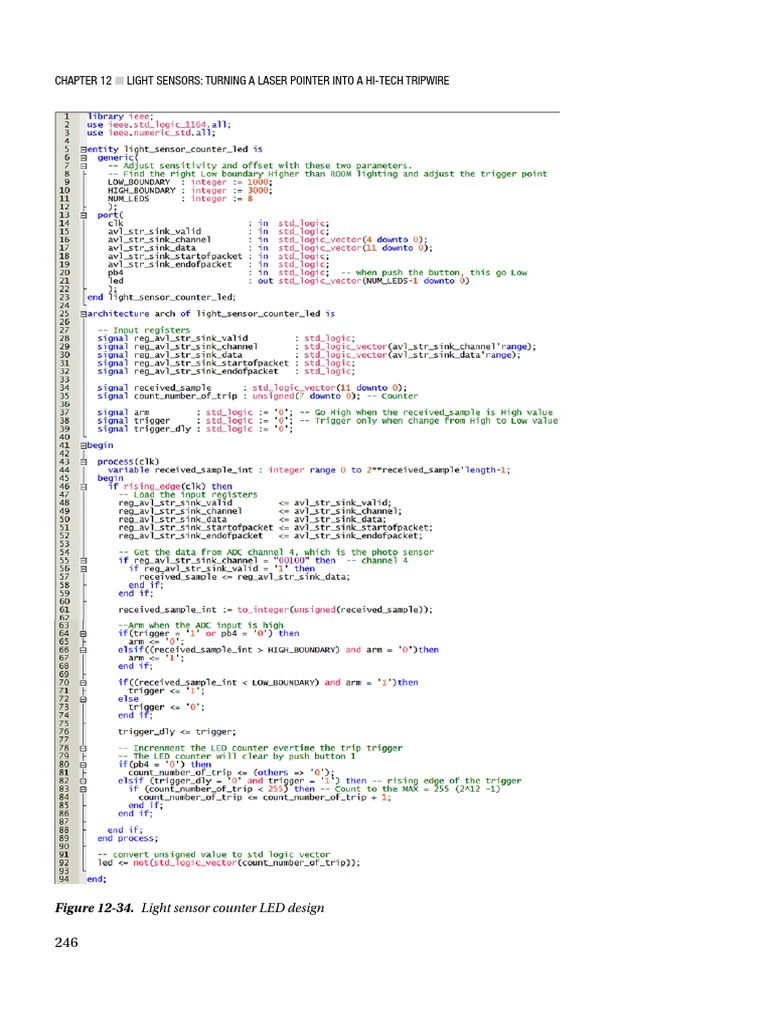The width and height of the screenshot is (768, 1024).
Task: Fold the count_number_of_trip < 255 if block
Action: [83, 789]
